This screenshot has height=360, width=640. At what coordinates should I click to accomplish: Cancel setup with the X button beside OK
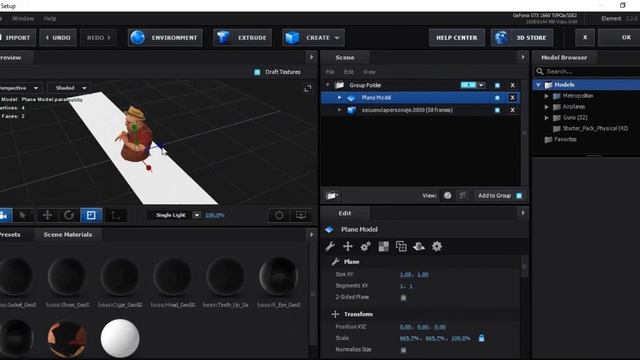tap(585, 38)
